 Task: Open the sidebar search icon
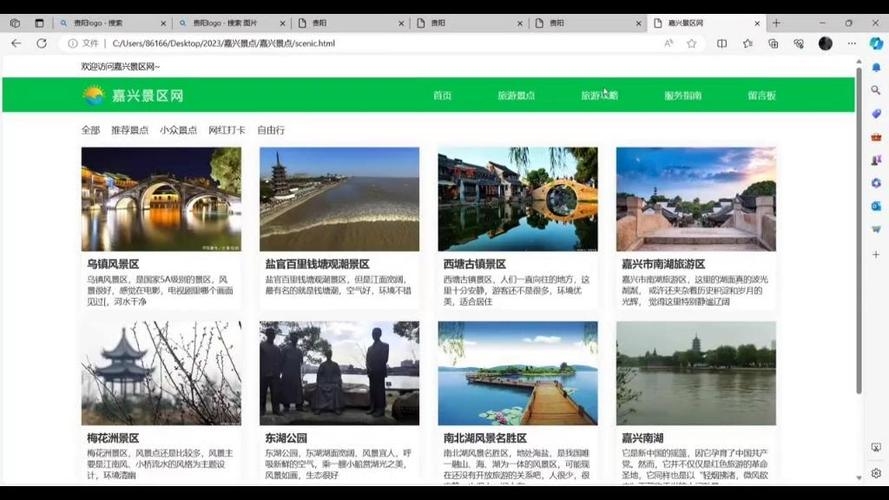click(x=876, y=90)
